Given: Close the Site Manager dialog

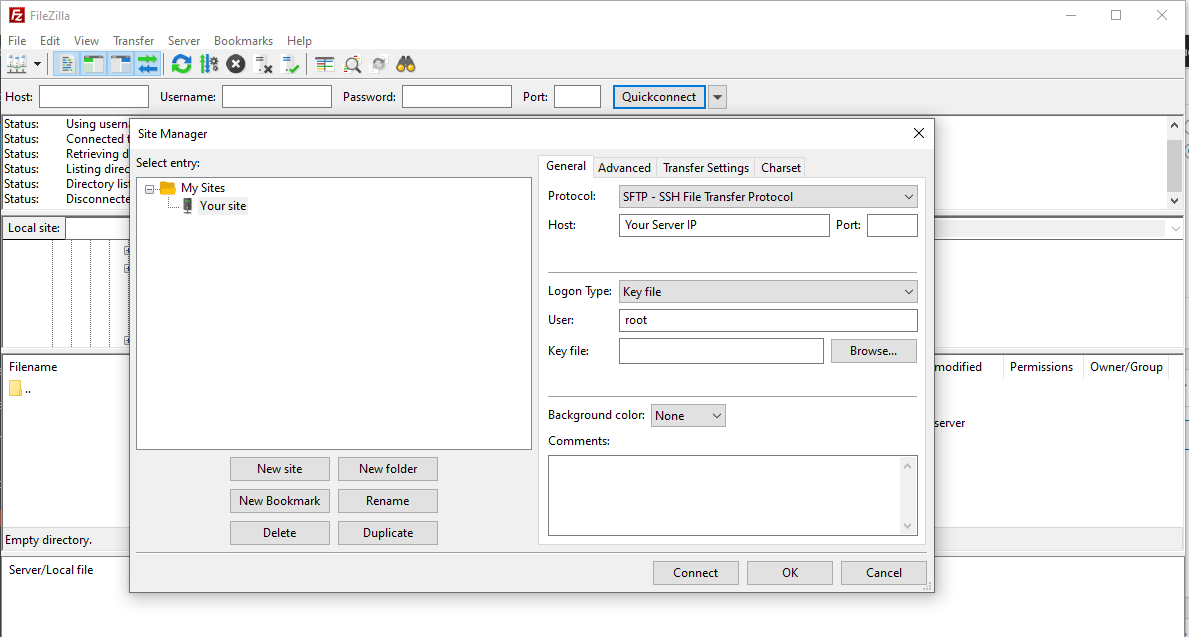Looking at the screenshot, I should tap(918, 133).
